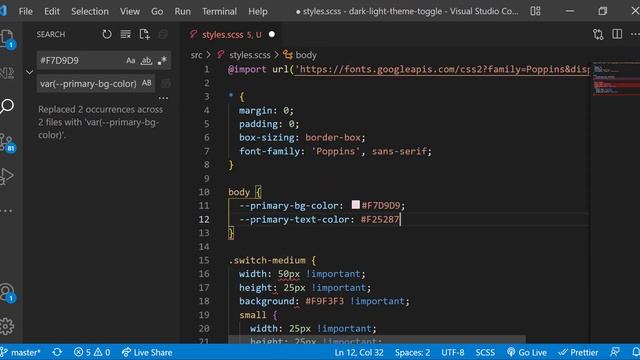Close unsaved styles.scss tab dot
The image size is (640, 360).
pyautogui.click(x=272, y=35)
